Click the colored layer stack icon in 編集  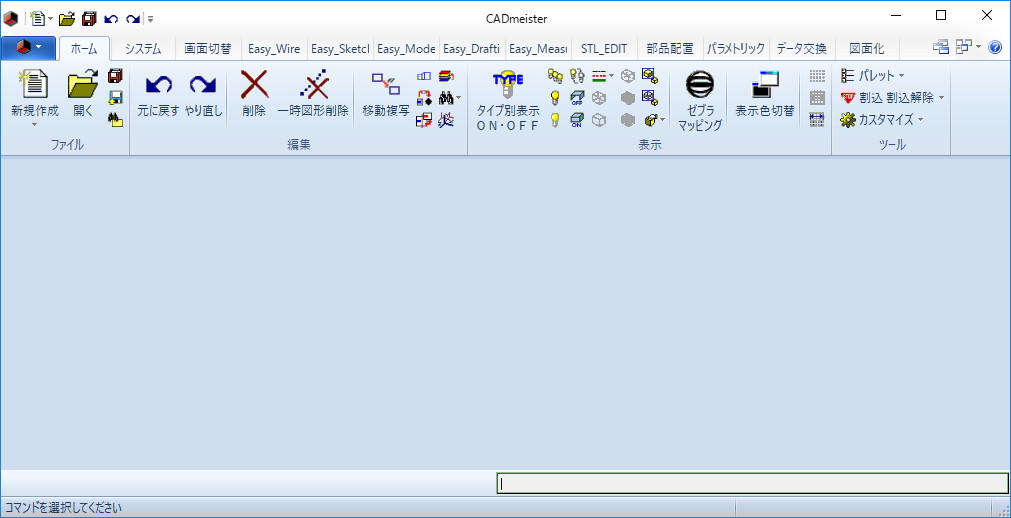coord(446,76)
